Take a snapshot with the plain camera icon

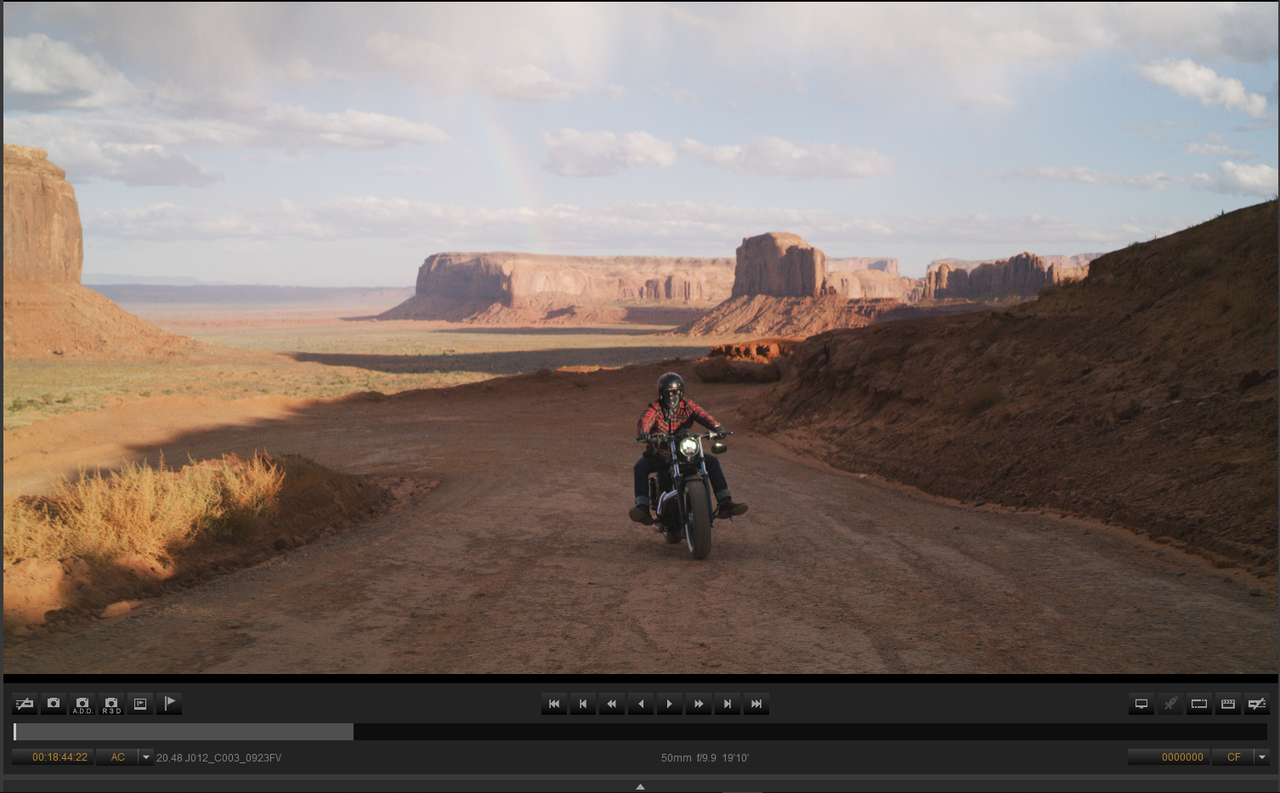pos(54,704)
